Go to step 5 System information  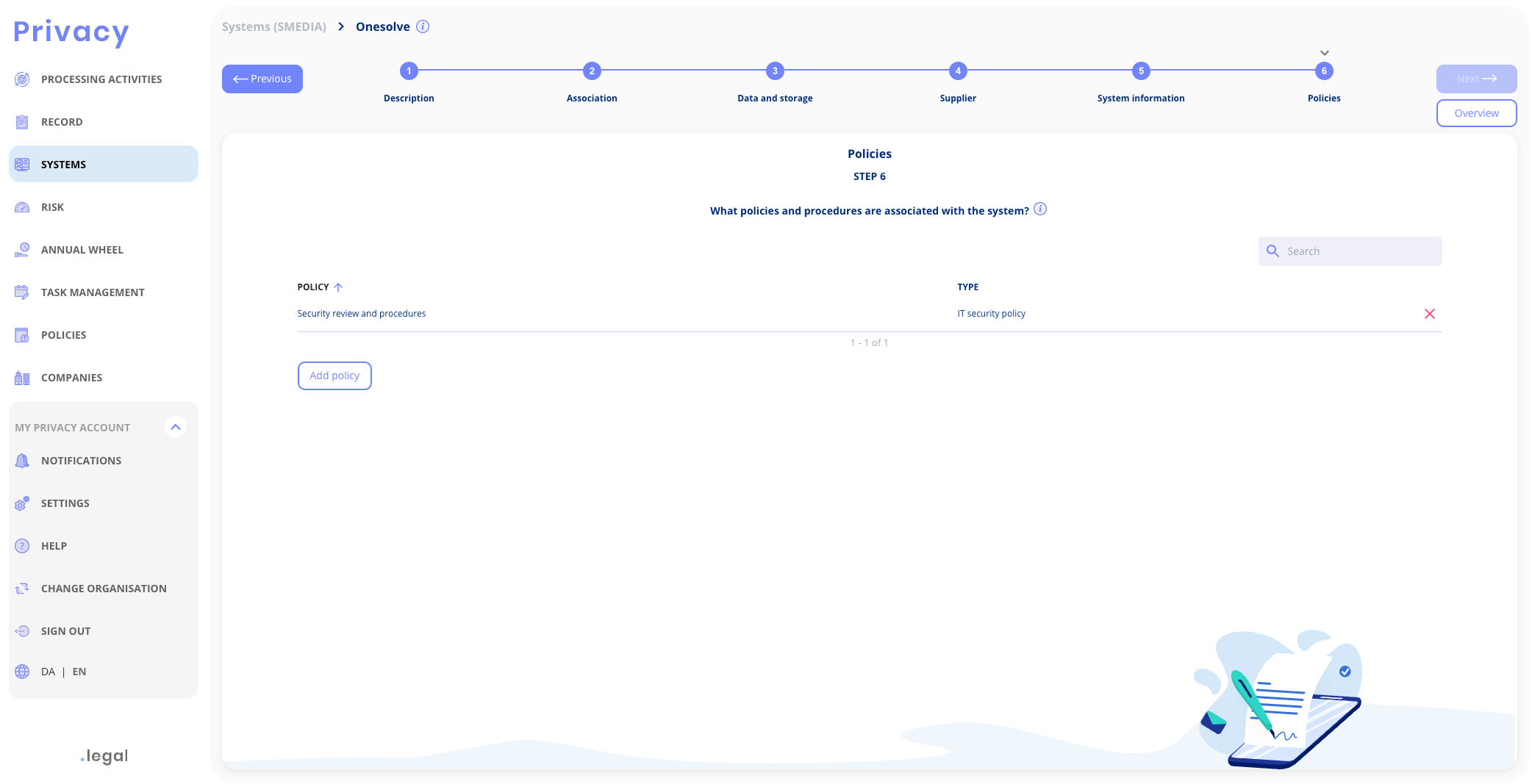coord(1141,71)
